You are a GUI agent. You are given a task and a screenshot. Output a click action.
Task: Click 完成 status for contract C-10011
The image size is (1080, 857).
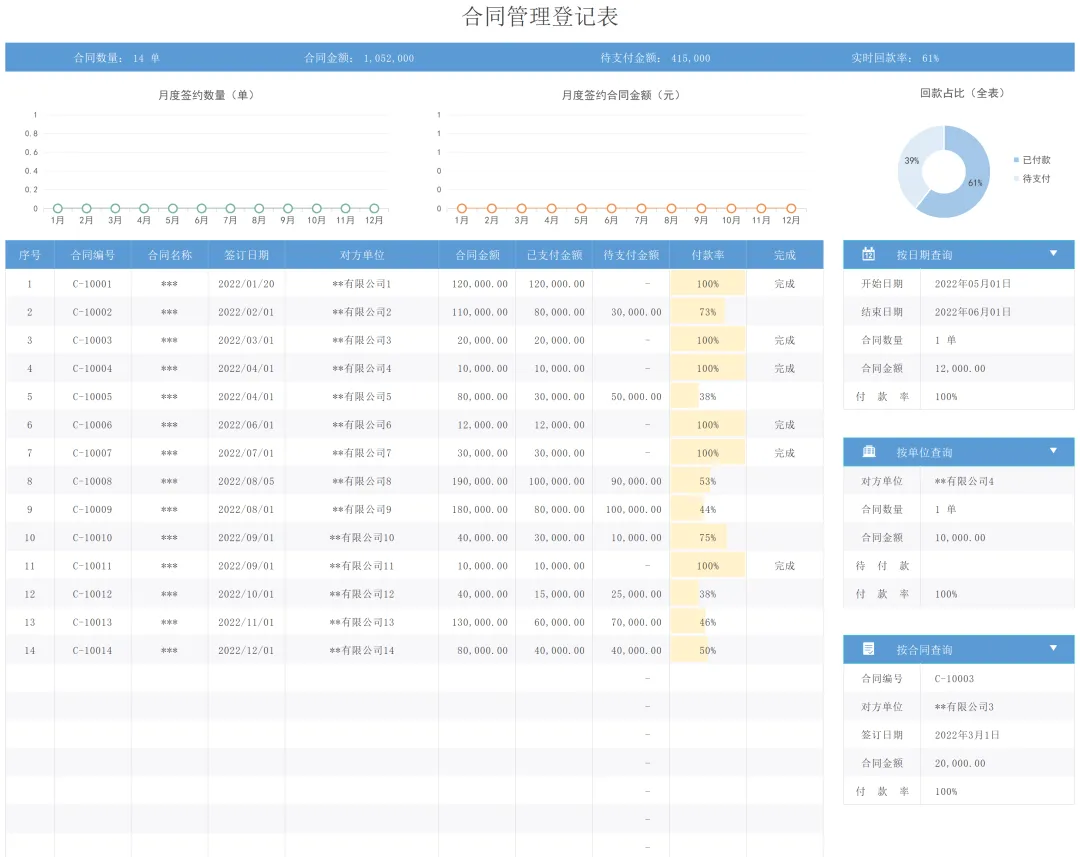(x=785, y=566)
